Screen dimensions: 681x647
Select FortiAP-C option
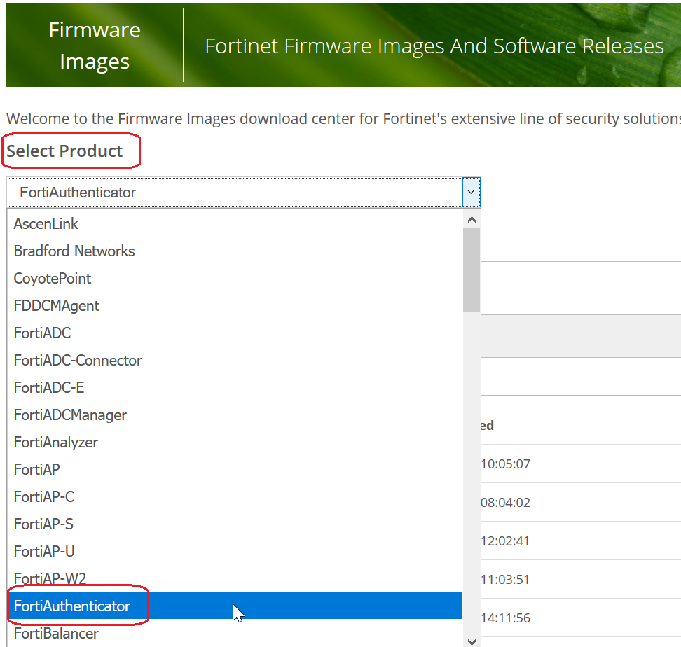[44, 497]
